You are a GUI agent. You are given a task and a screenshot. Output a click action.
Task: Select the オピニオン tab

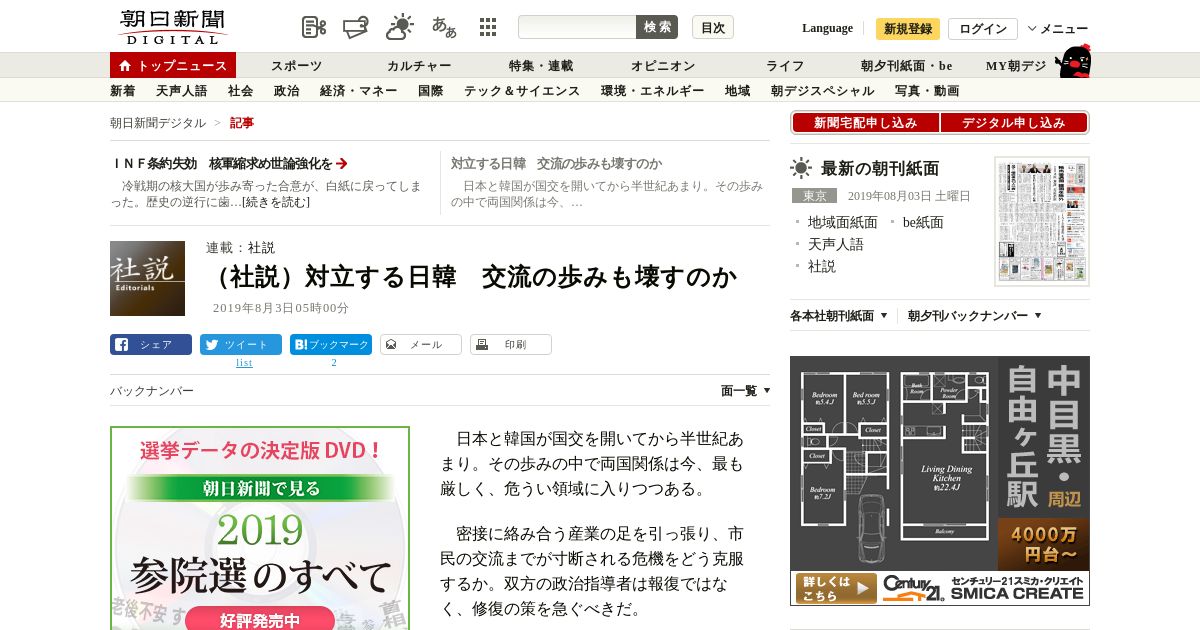coord(662,66)
